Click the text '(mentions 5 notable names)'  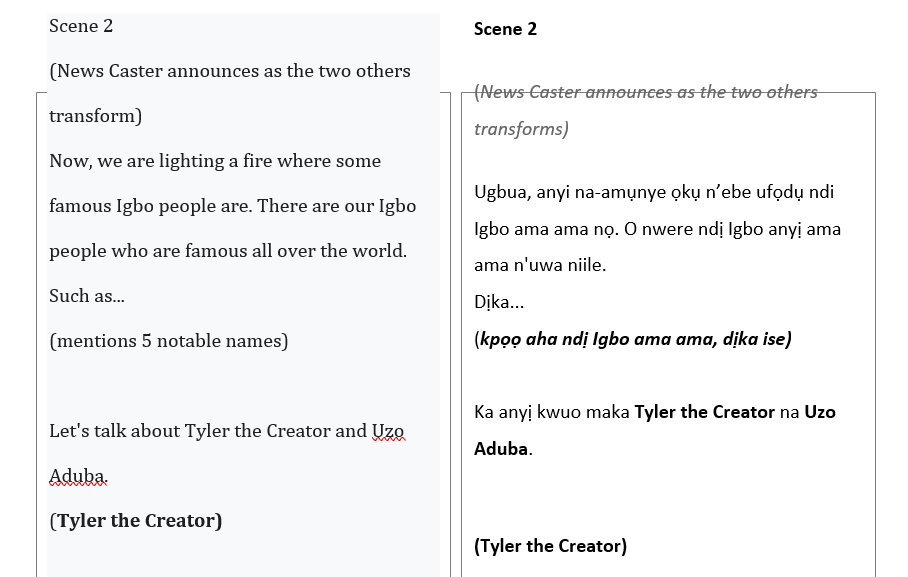pyautogui.click(x=169, y=341)
